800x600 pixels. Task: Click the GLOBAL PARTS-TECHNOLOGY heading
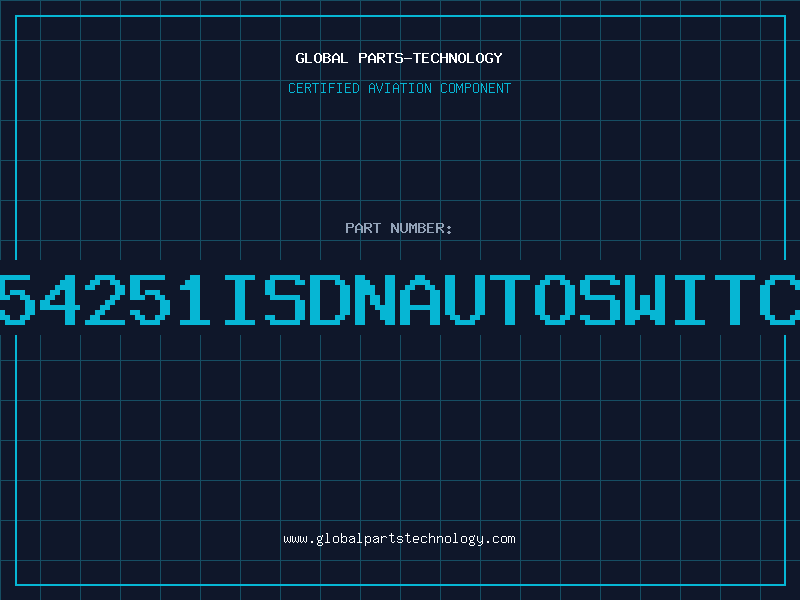click(399, 58)
